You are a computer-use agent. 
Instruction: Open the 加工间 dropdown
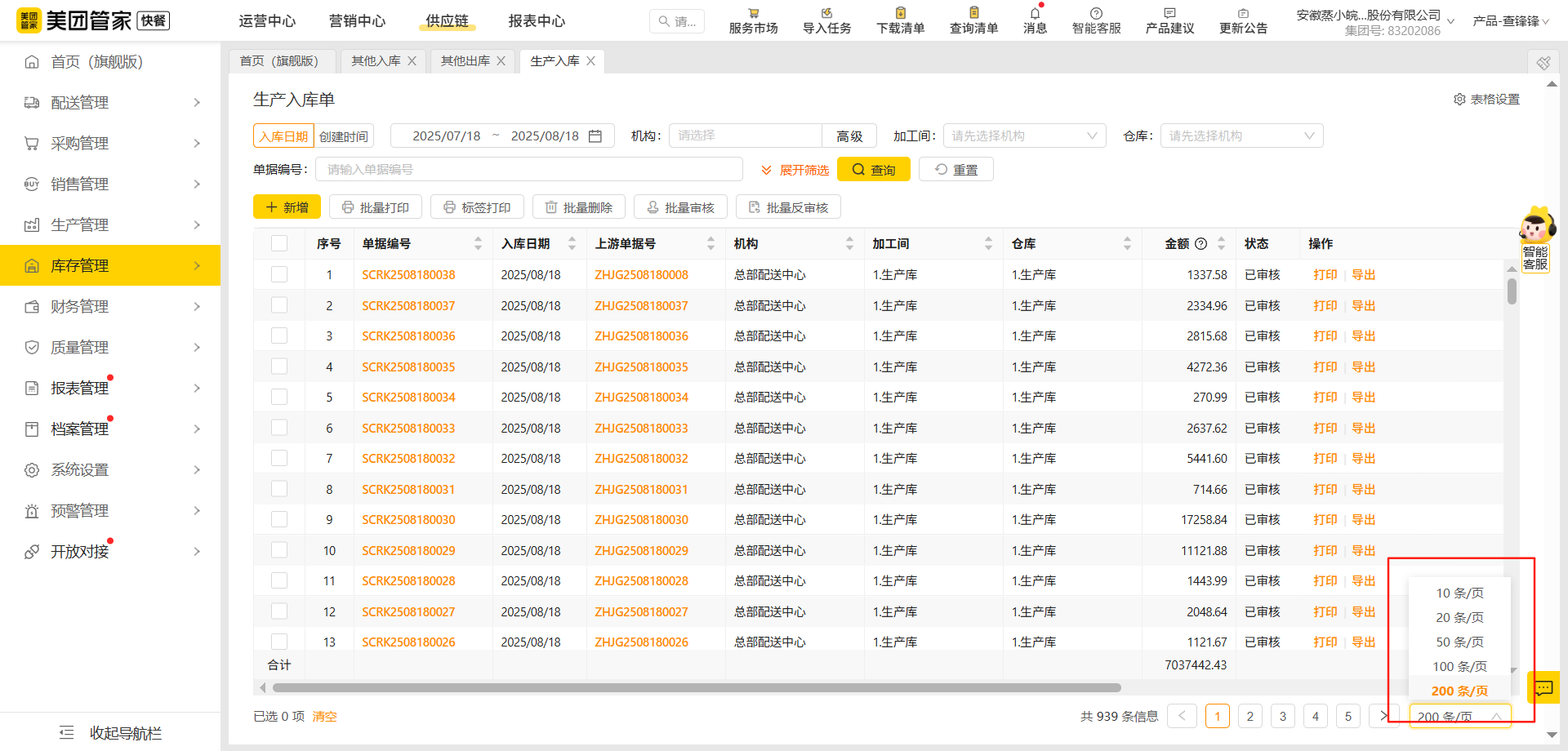pos(1024,136)
